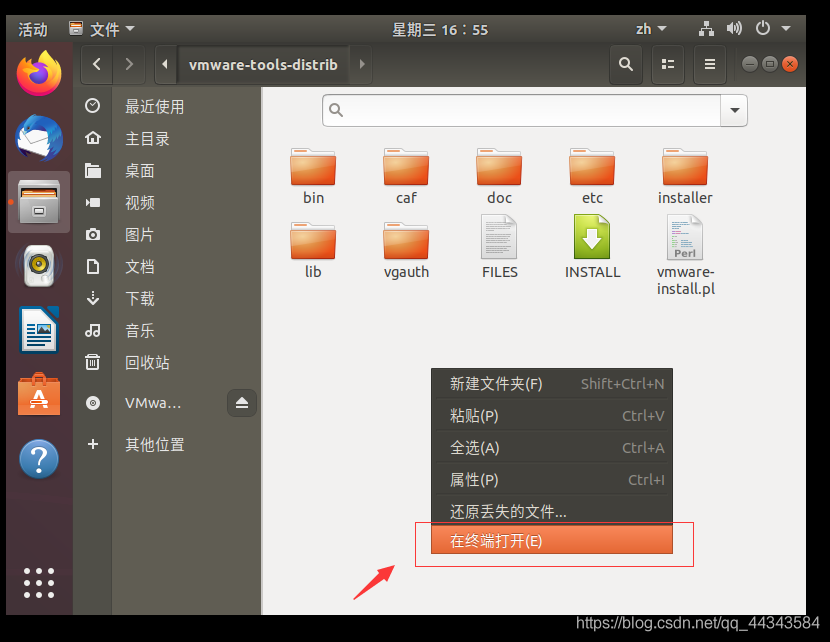830x642 pixels.
Task: Open the hamburger menu
Action: 710,65
